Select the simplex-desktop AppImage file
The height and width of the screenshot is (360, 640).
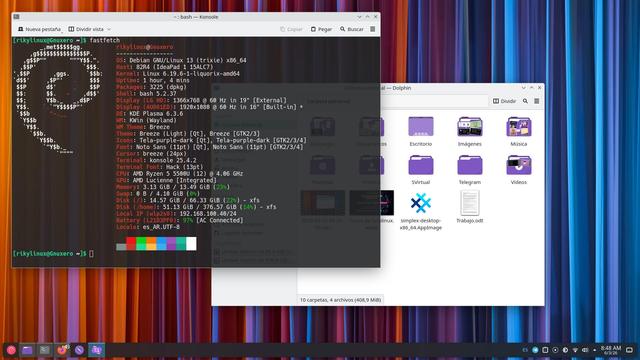[421, 211]
